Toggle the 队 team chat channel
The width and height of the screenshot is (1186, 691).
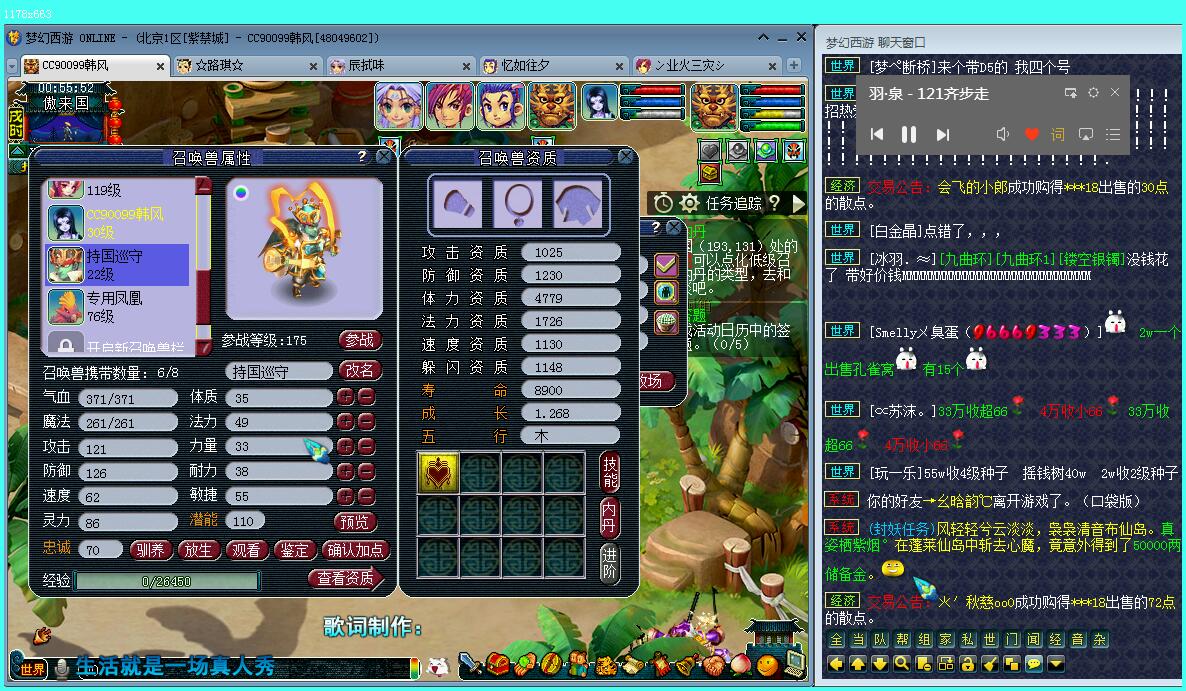click(x=880, y=640)
